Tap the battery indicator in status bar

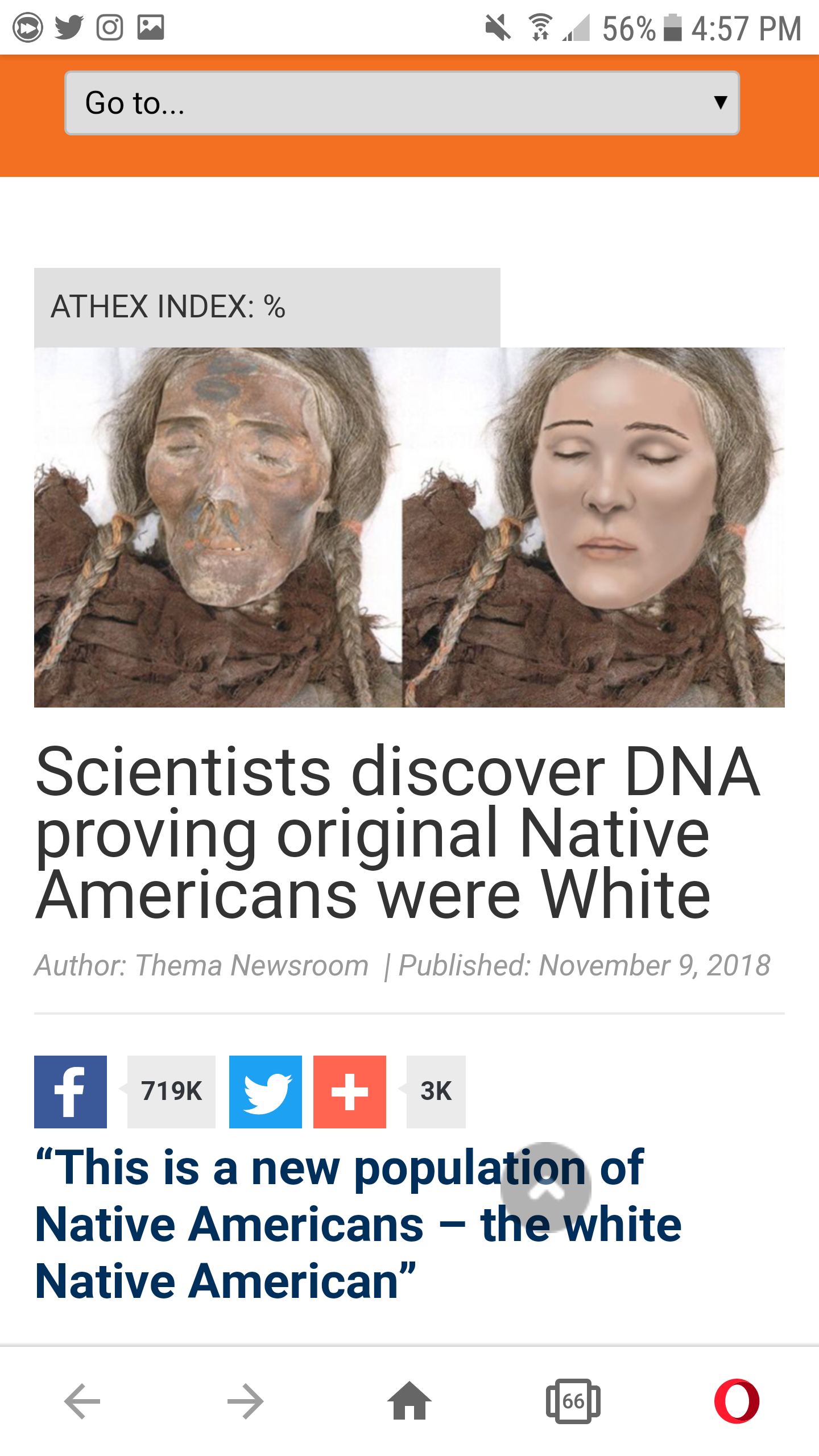pyautogui.click(x=673, y=27)
